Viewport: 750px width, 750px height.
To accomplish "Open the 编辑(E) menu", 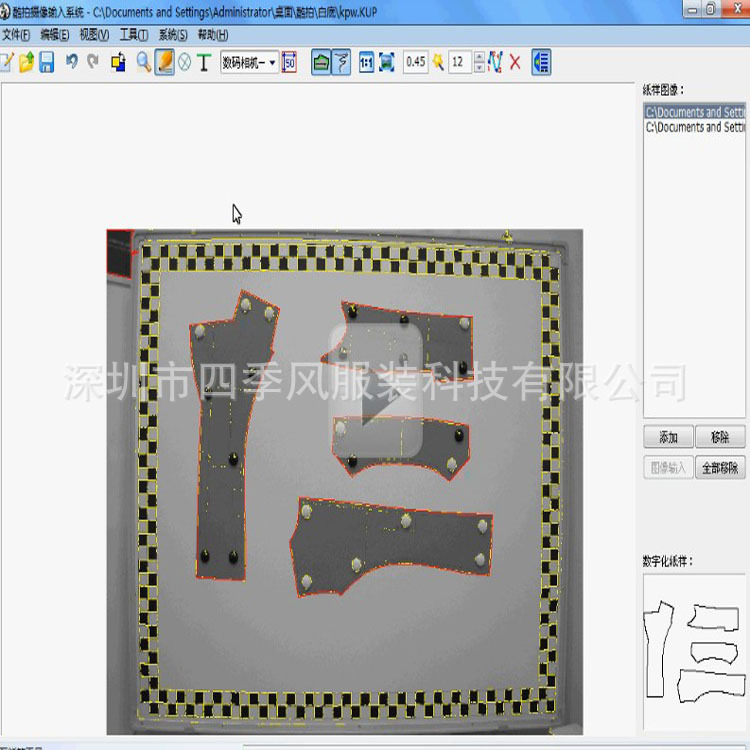I will 55,35.
